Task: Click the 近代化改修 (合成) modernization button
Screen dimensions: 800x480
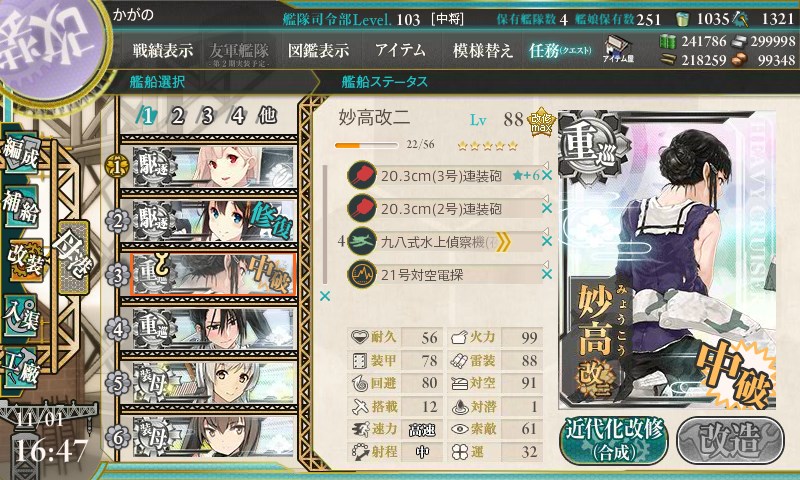Action: click(614, 441)
